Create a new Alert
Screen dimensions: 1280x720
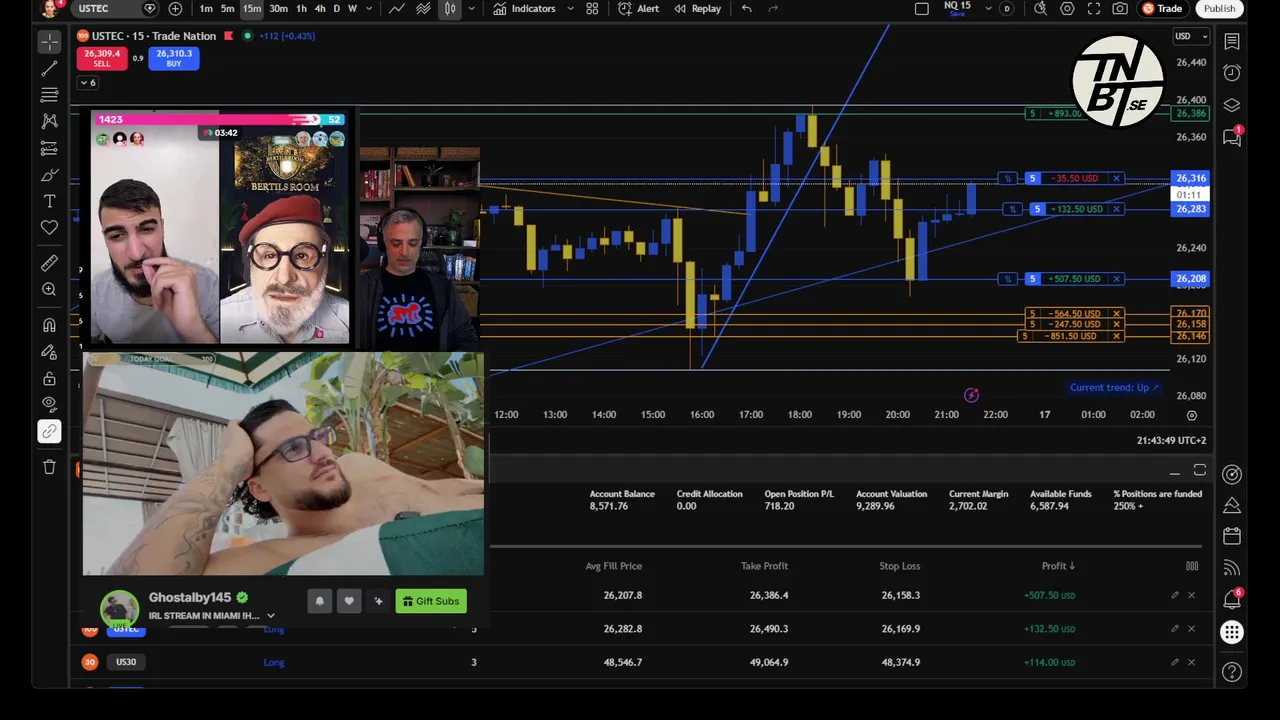(638, 9)
